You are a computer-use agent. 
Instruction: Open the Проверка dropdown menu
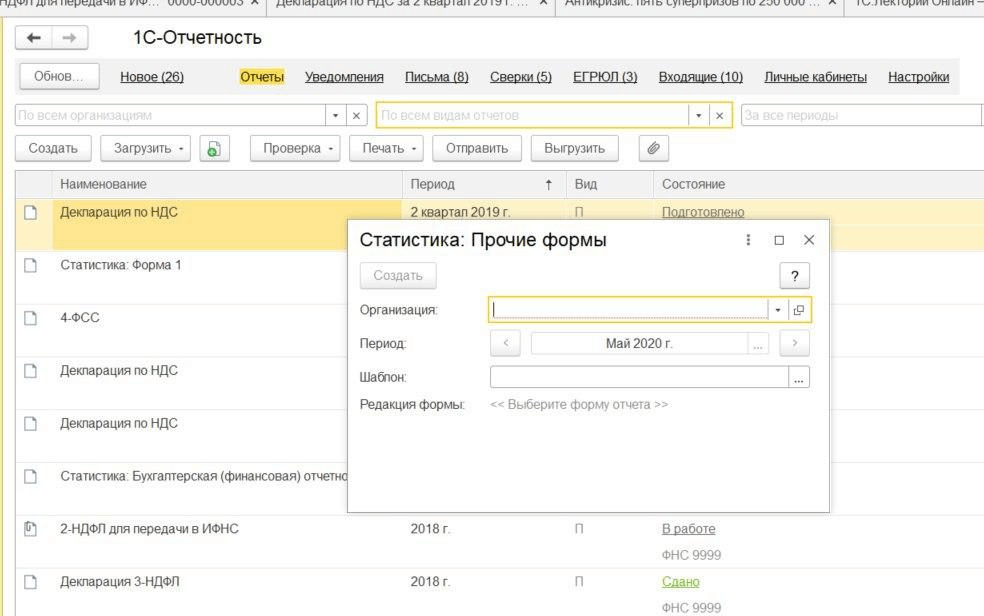tap(295, 148)
